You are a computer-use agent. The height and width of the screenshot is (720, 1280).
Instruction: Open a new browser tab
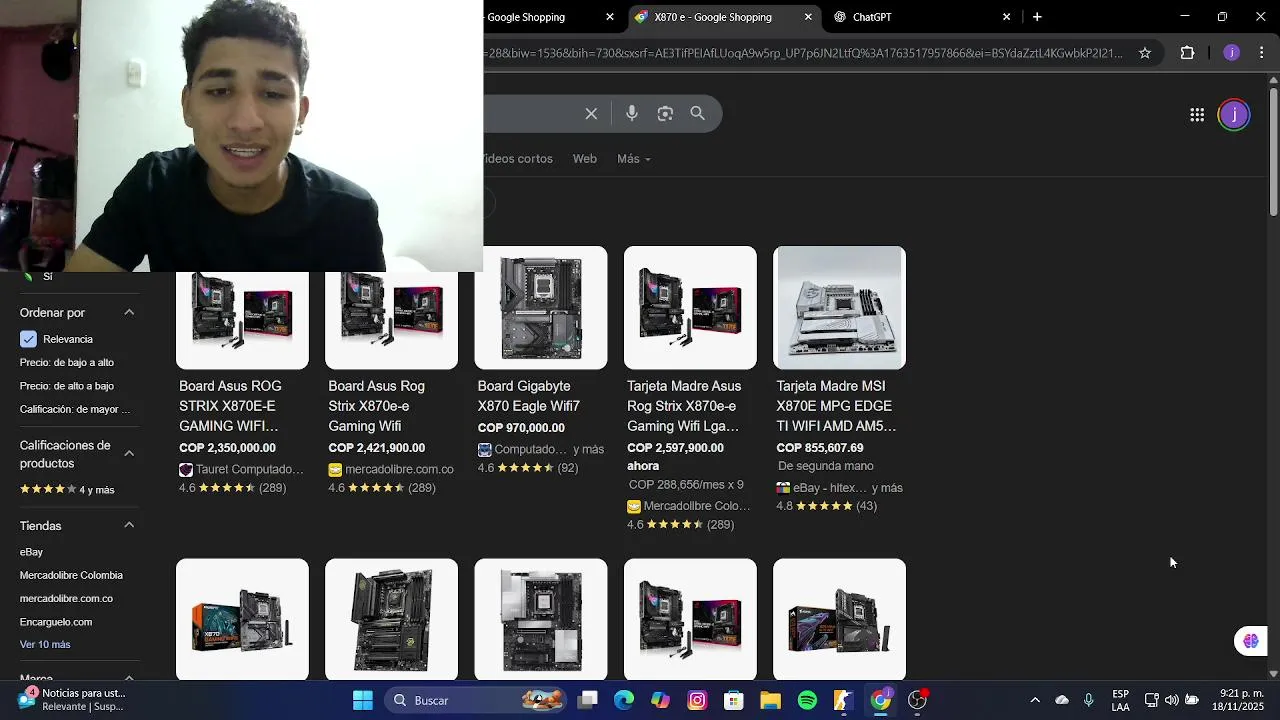1037,17
